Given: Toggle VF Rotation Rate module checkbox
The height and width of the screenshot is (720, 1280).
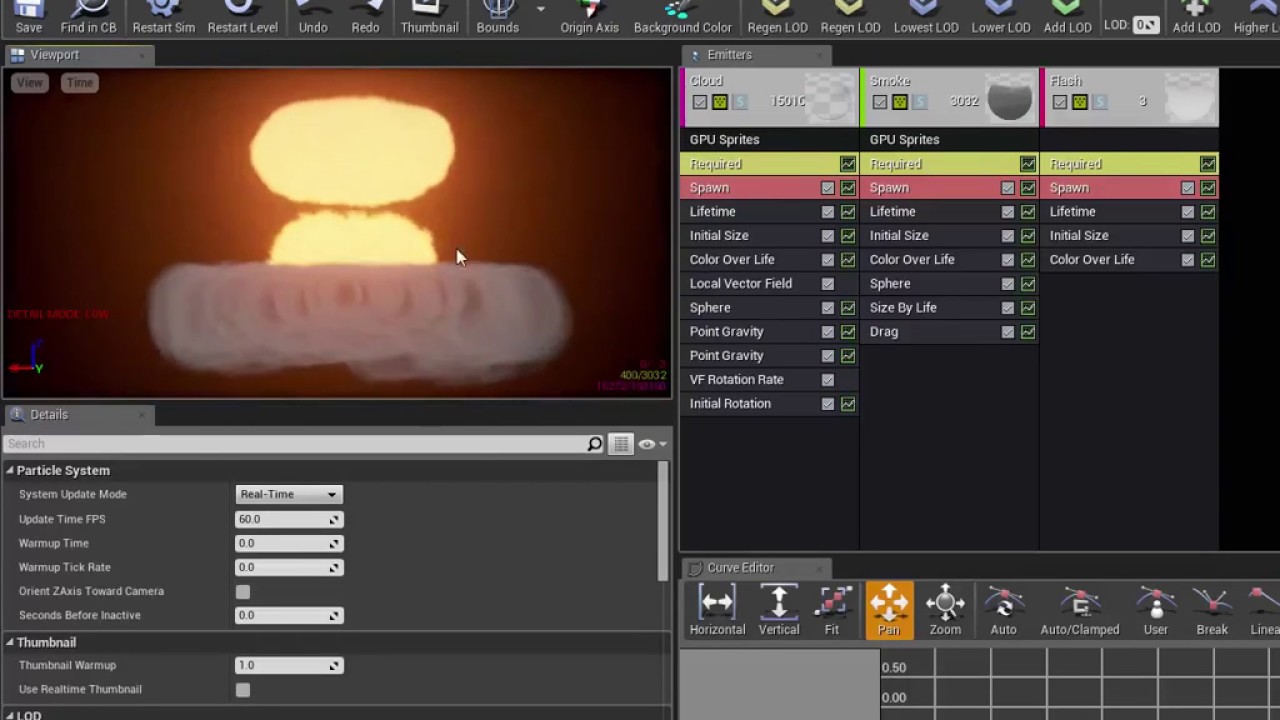Looking at the screenshot, I should pyautogui.click(x=828, y=380).
